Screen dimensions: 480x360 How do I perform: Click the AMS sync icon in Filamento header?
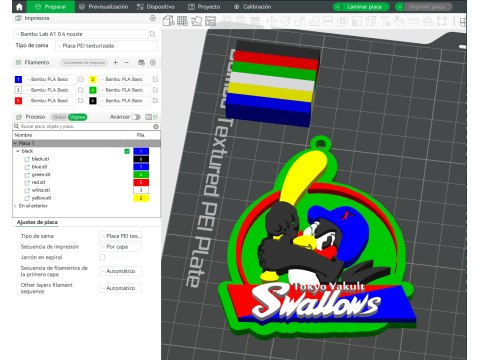(141, 62)
